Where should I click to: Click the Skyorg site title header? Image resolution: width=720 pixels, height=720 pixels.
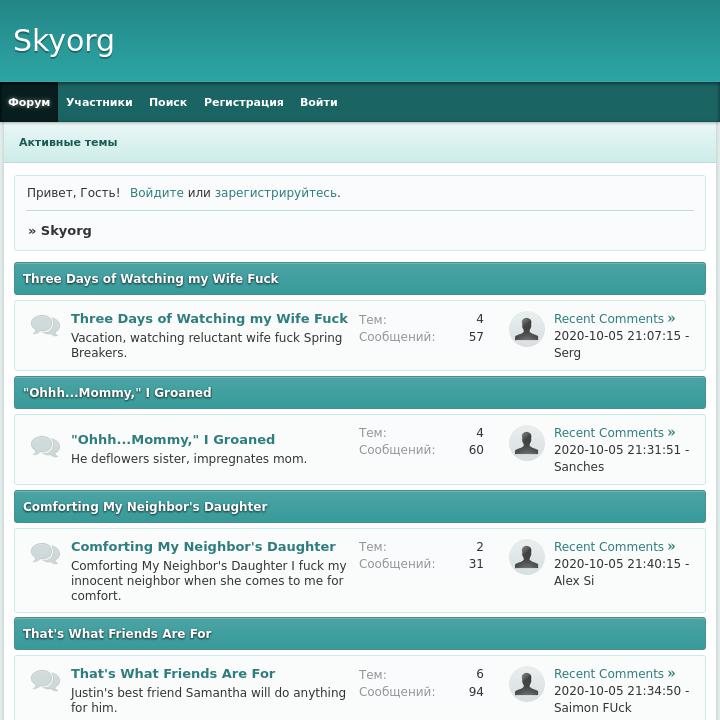click(x=64, y=41)
